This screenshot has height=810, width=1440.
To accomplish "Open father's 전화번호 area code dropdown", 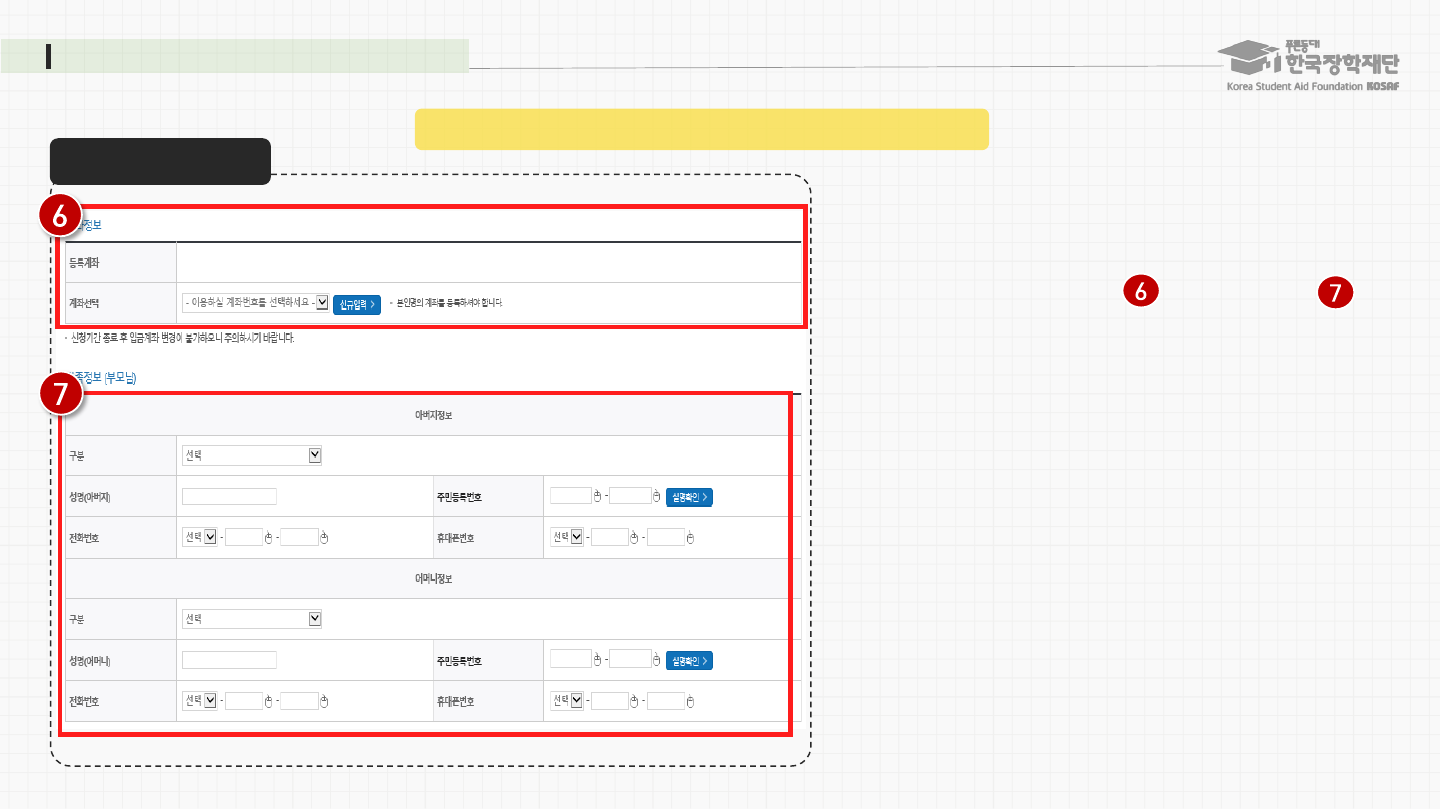I will [199, 537].
